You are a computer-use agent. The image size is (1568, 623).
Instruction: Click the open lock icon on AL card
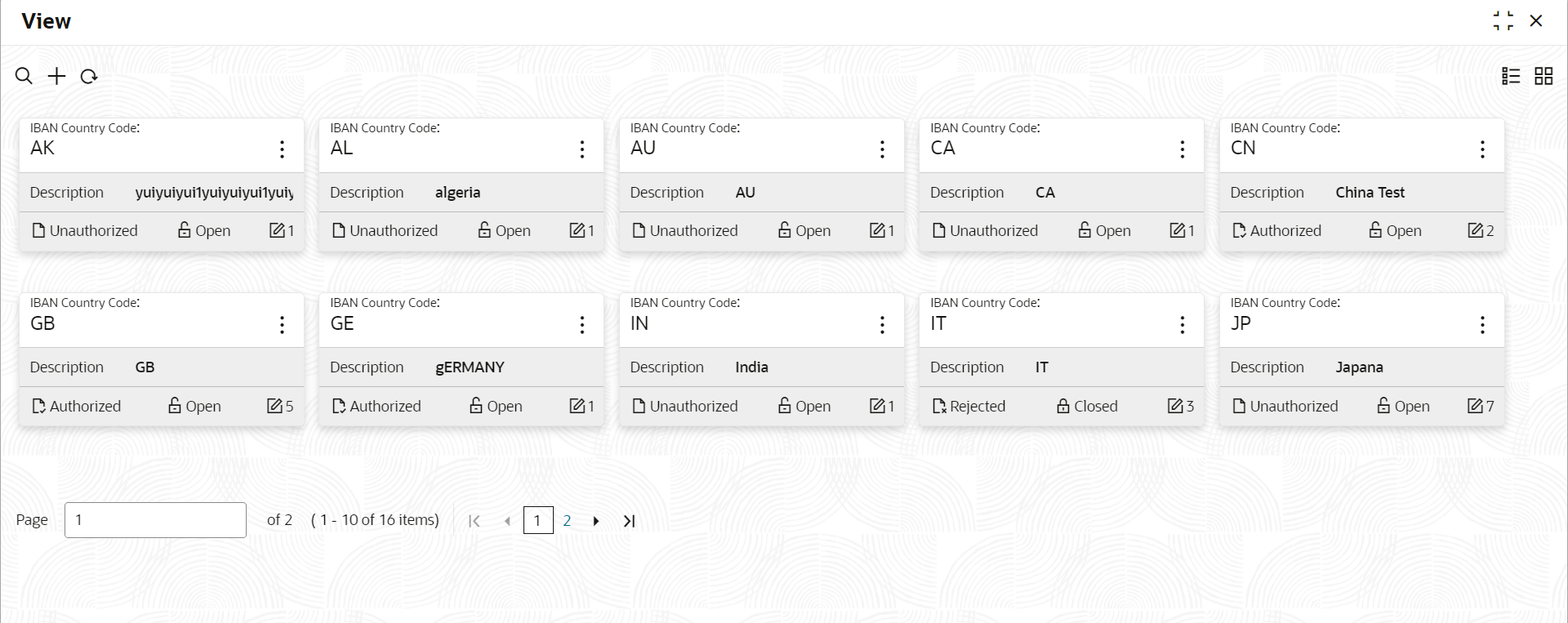coord(484,230)
